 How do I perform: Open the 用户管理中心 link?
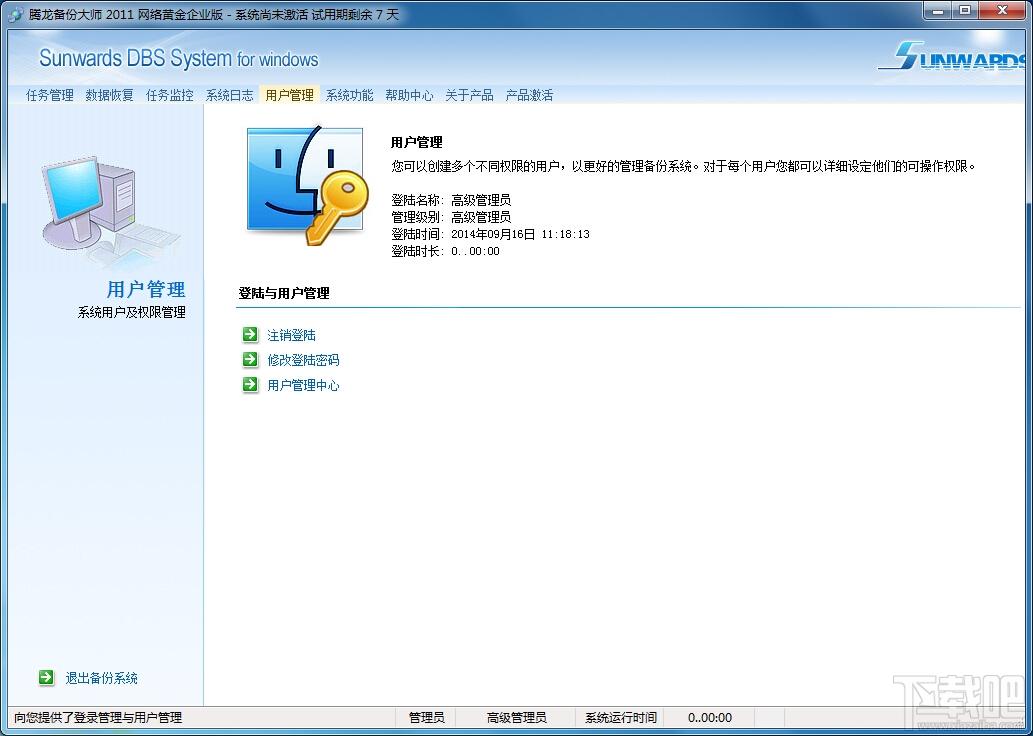(303, 385)
